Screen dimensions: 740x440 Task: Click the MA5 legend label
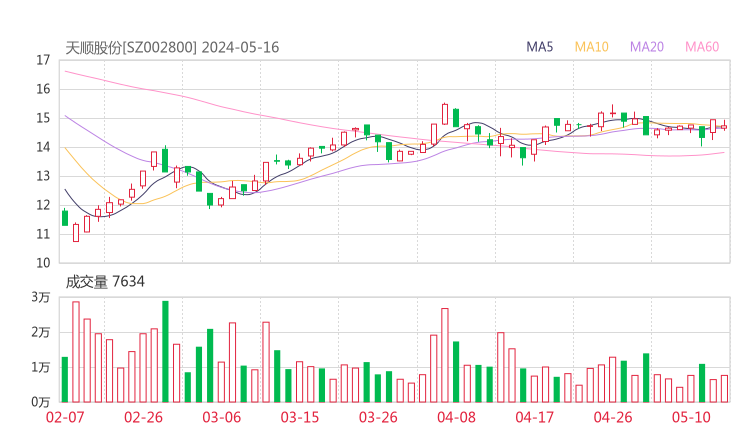(x=539, y=47)
